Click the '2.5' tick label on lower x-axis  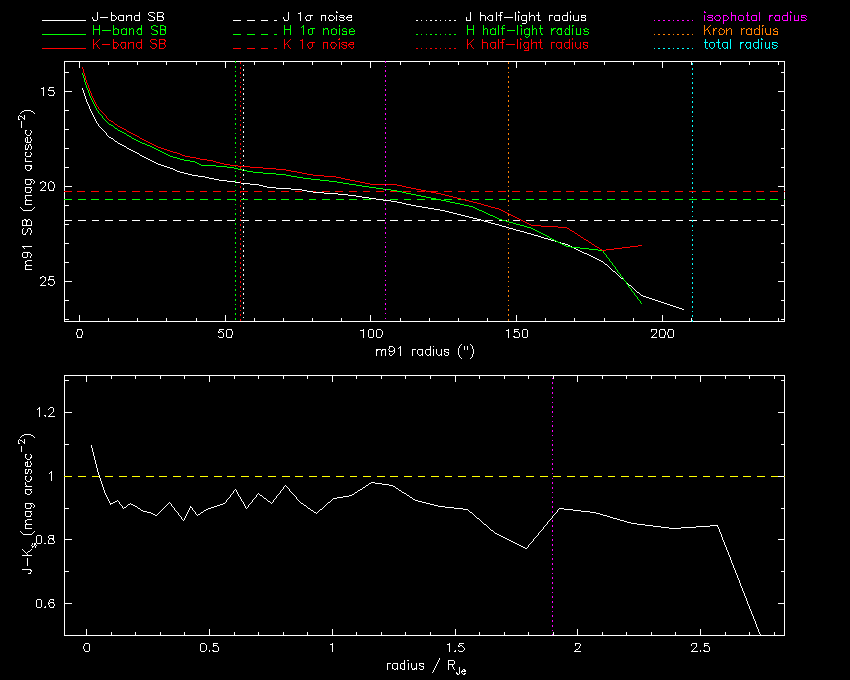[x=700, y=648]
